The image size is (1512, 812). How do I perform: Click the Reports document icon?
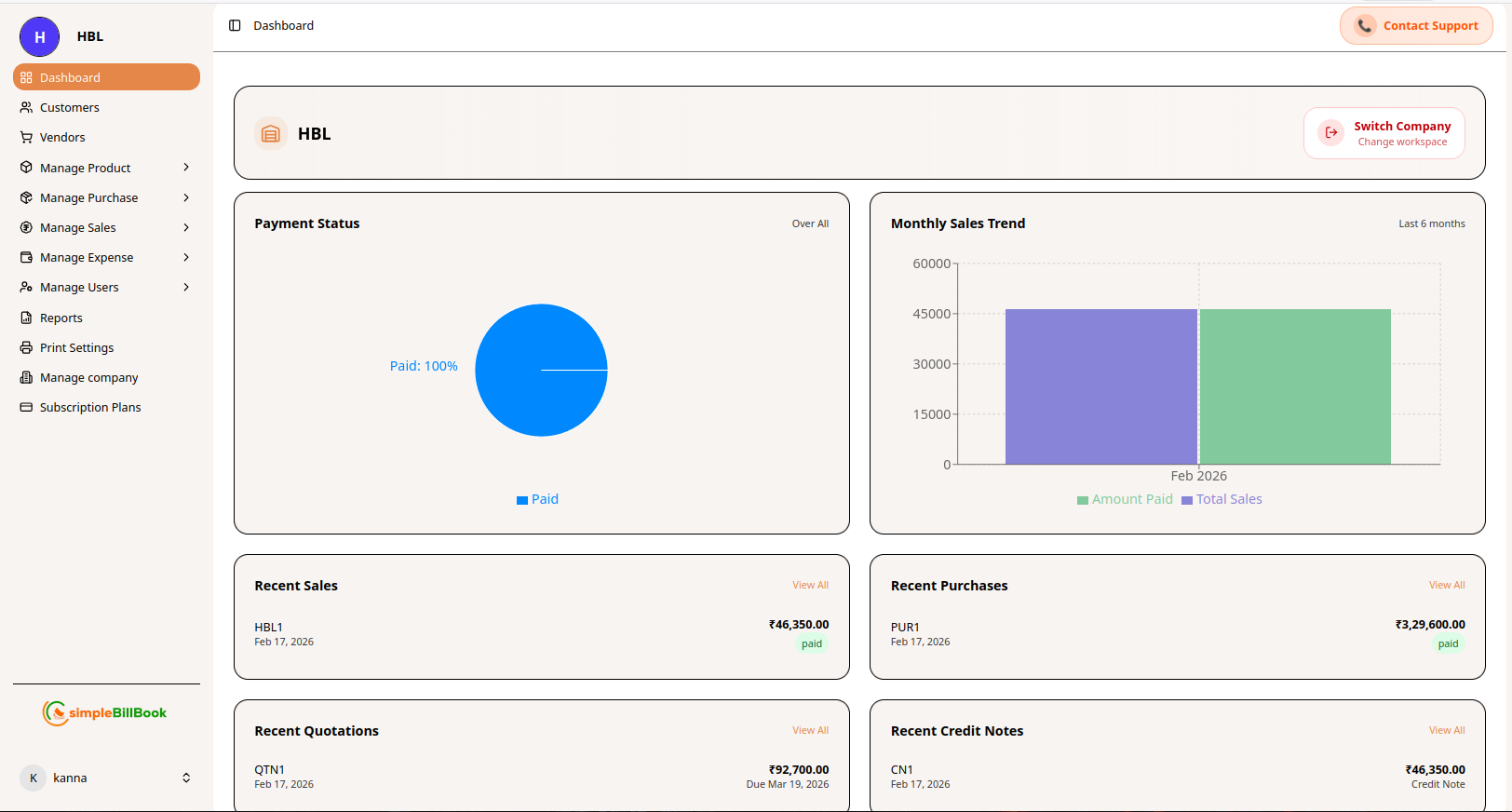click(x=26, y=318)
